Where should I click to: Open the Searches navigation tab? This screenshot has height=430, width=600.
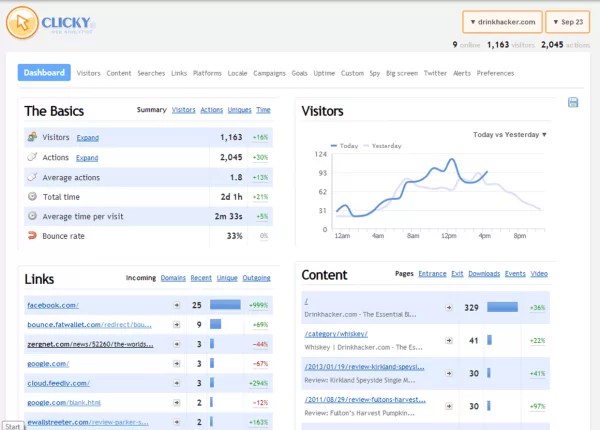[151, 73]
